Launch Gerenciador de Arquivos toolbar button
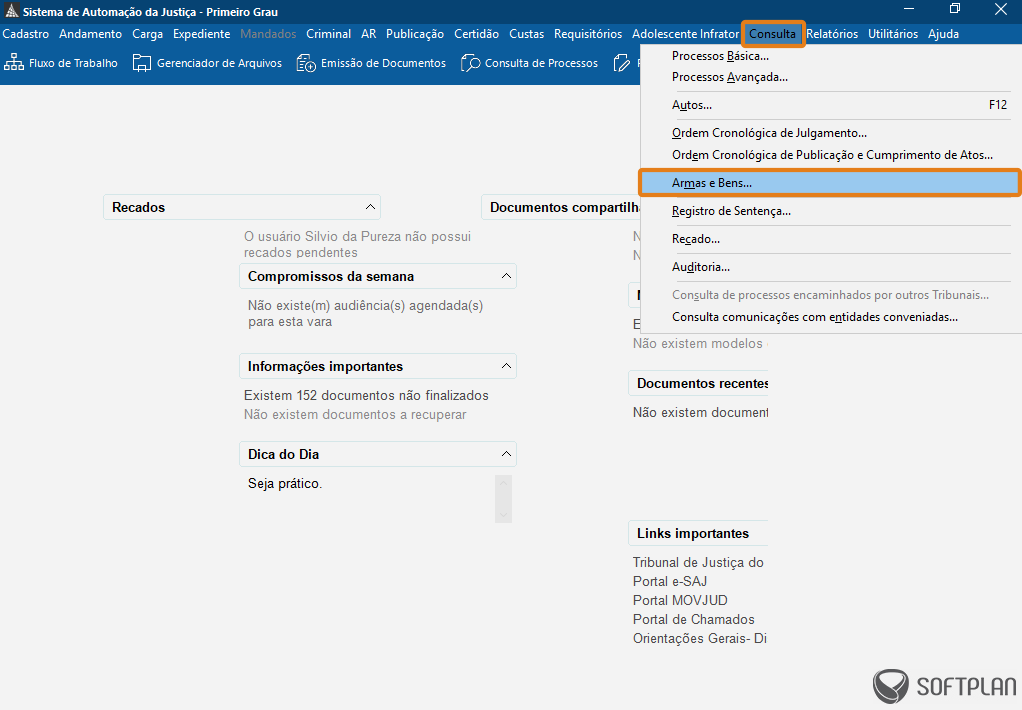This screenshot has width=1022, height=710. point(207,63)
